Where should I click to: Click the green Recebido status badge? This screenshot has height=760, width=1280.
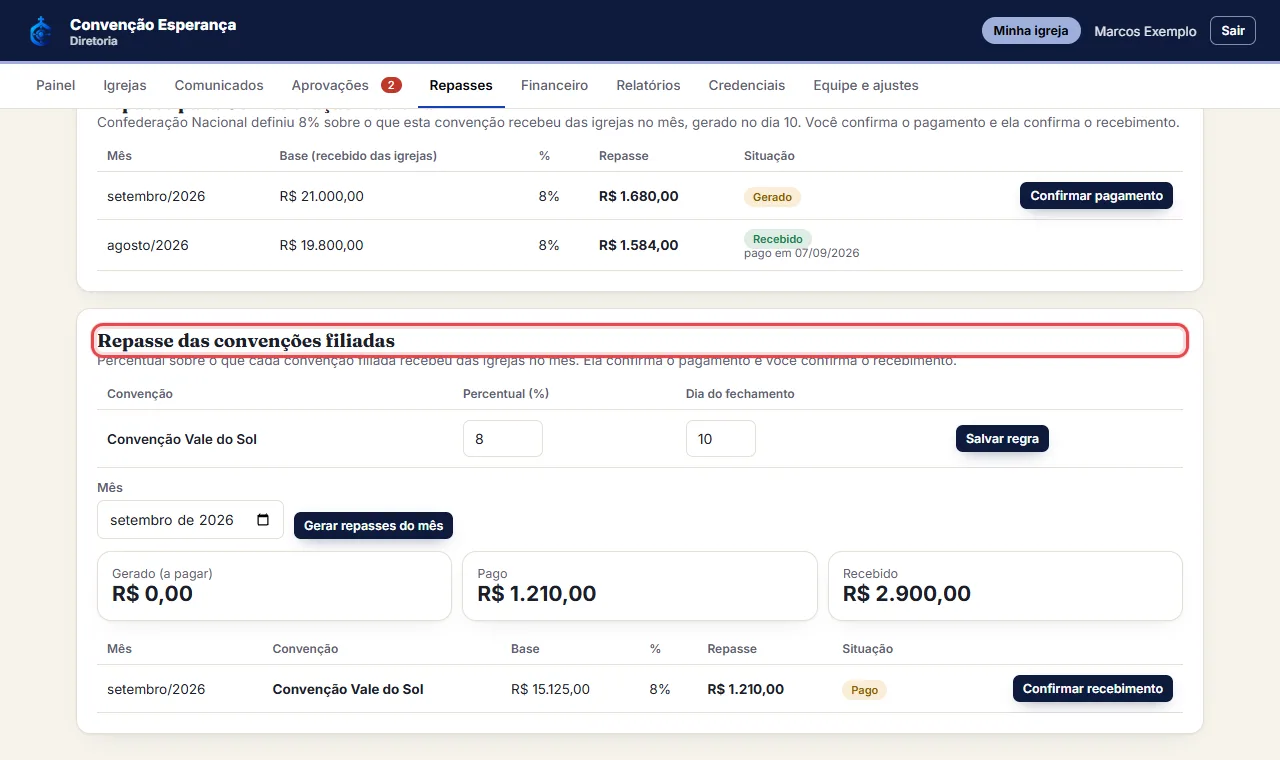click(x=778, y=239)
